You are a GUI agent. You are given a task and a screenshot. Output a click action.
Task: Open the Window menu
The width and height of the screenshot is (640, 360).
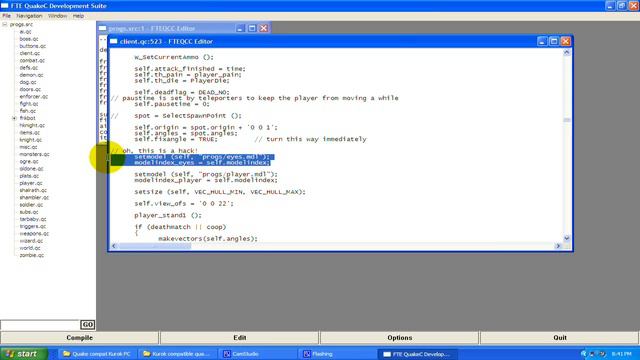point(57,16)
